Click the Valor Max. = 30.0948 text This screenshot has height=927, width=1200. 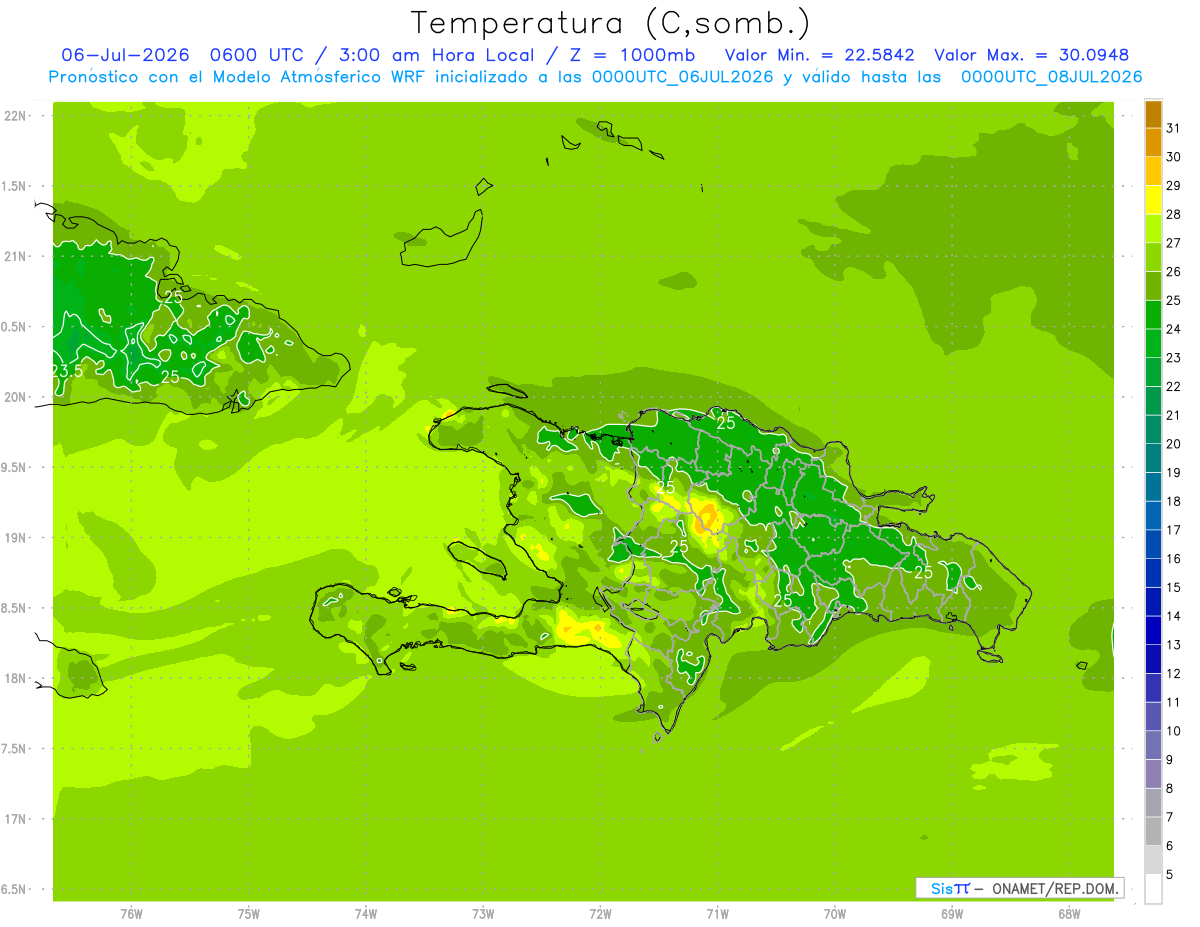(1031, 55)
